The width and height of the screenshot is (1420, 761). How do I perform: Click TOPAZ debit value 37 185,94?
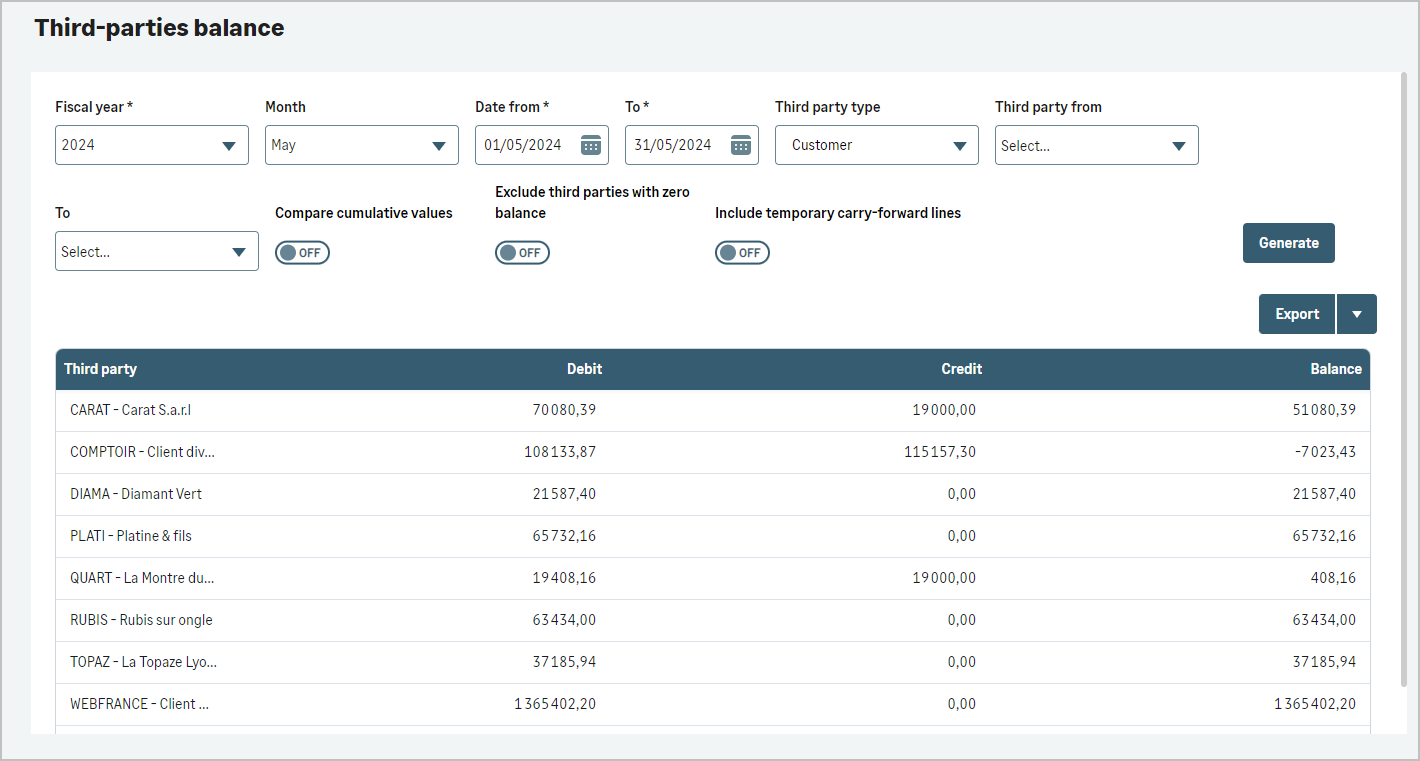coord(564,662)
